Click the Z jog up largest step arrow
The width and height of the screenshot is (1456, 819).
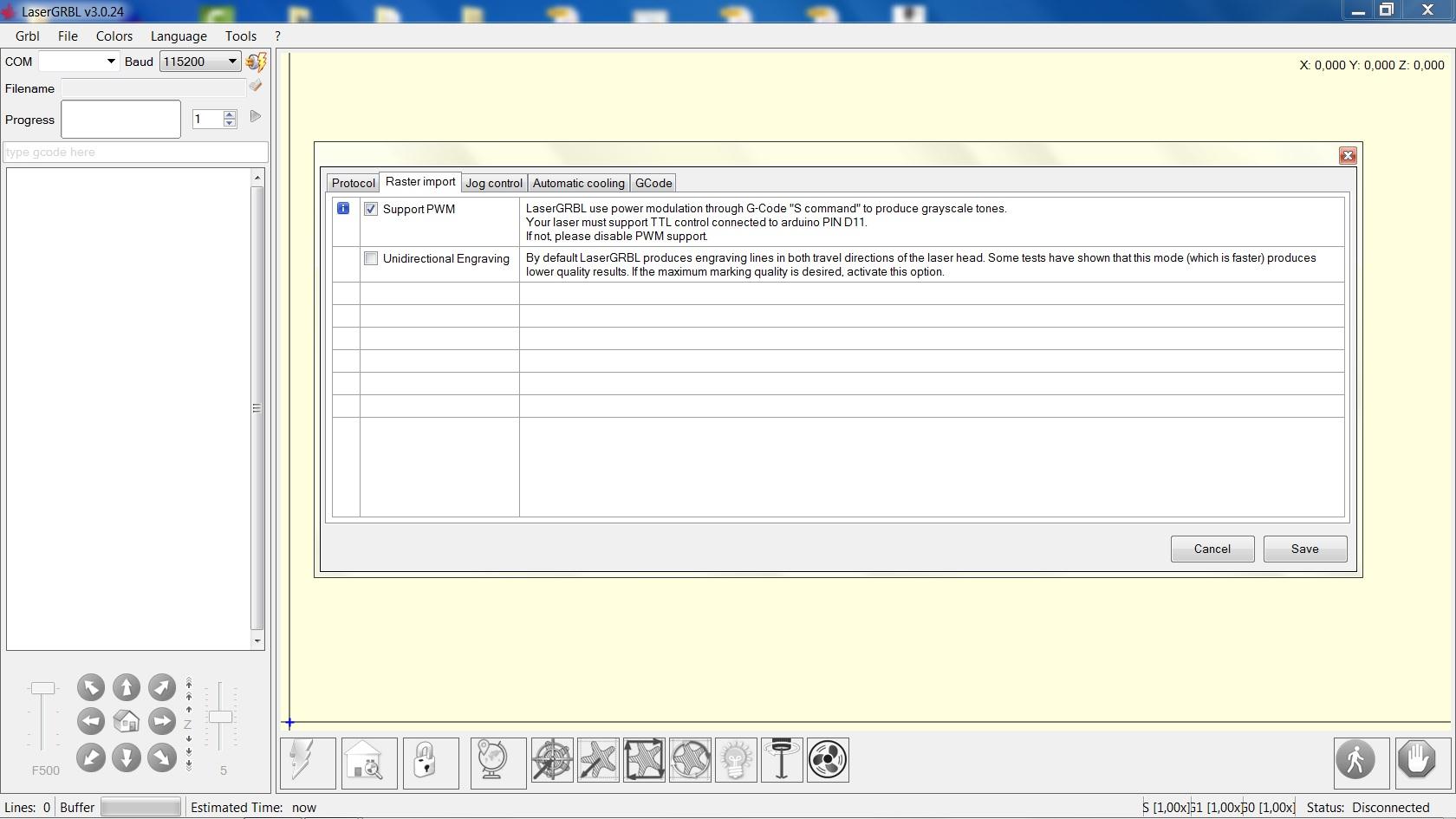189,683
